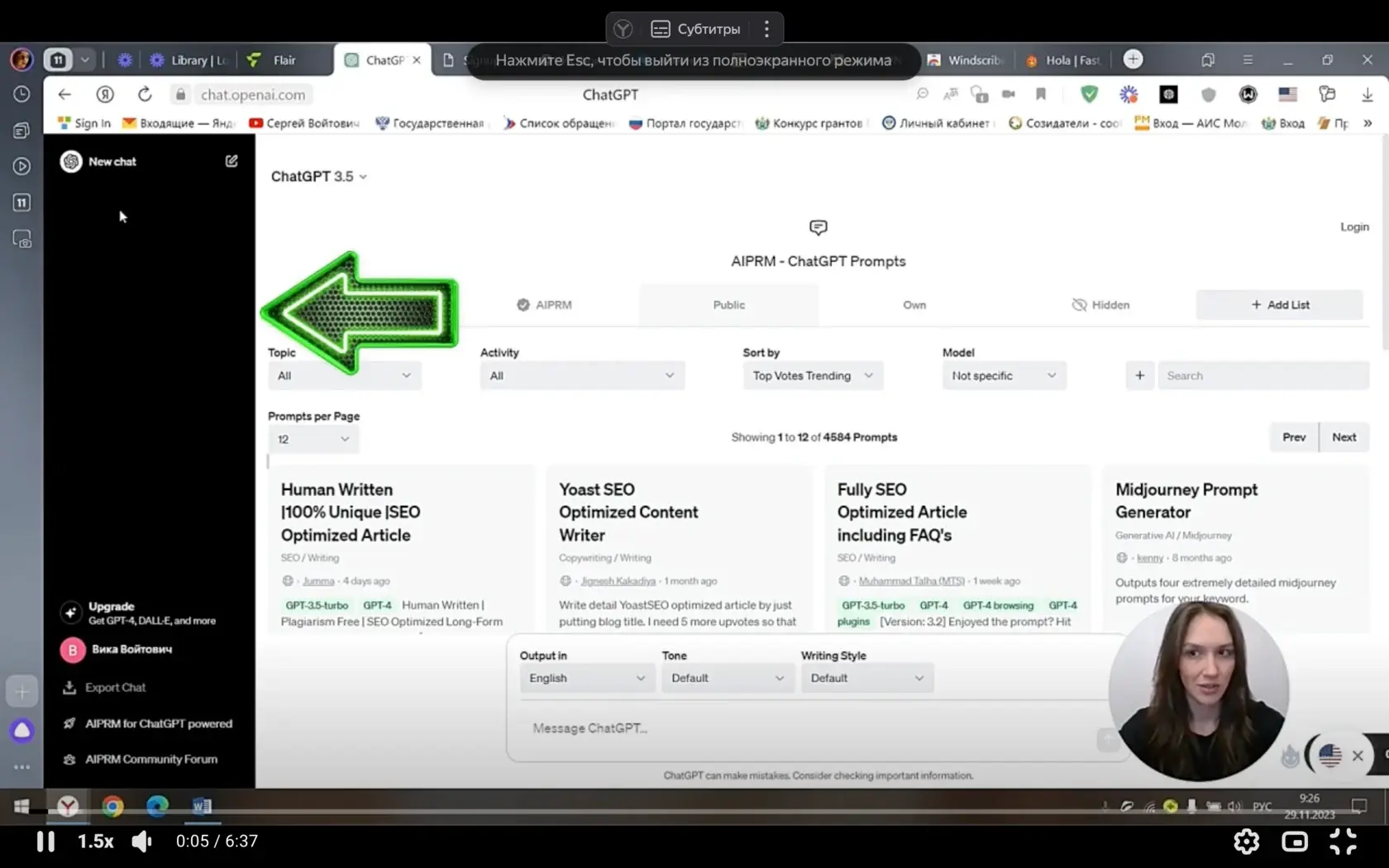Change the 1.5x playback speed

click(96, 842)
